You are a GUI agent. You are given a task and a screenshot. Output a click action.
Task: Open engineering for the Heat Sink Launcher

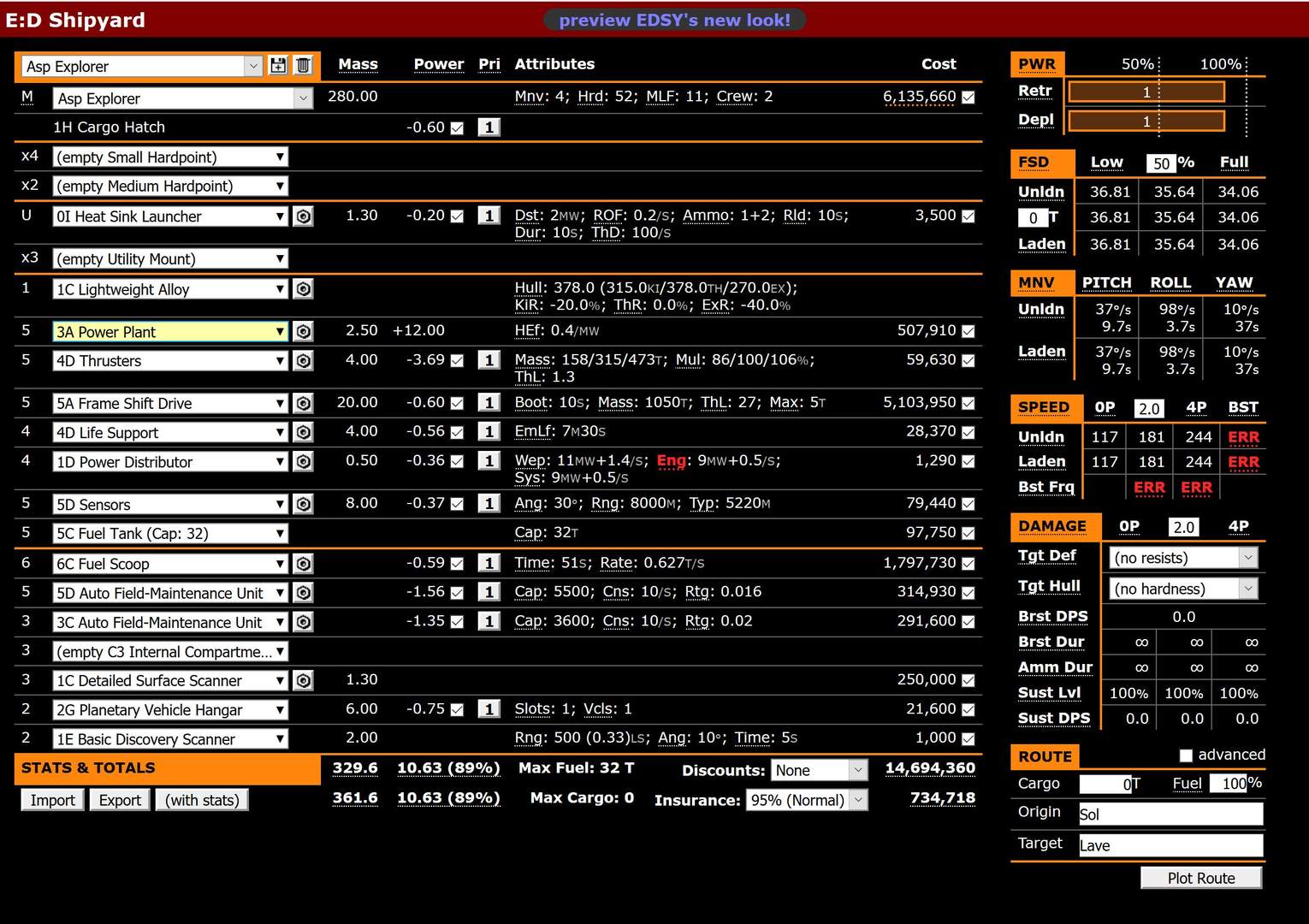tap(303, 216)
